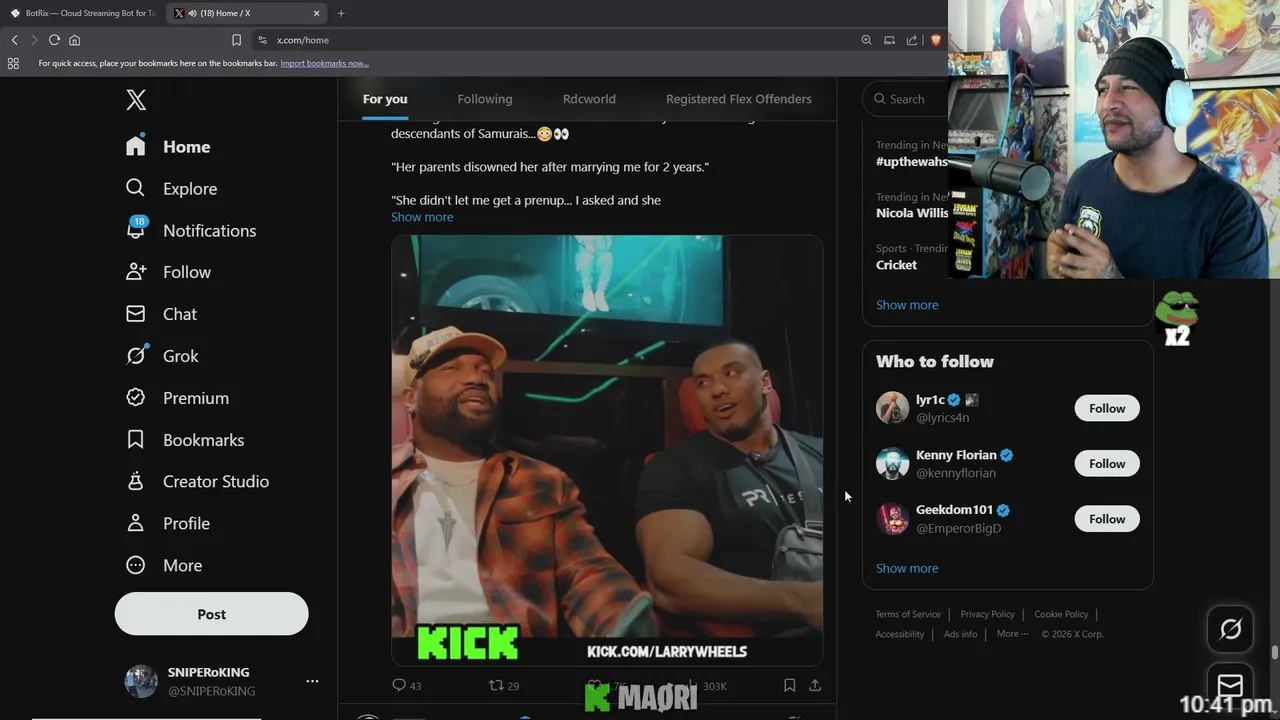Open the #upthewahs trending topic

click(911, 161)
